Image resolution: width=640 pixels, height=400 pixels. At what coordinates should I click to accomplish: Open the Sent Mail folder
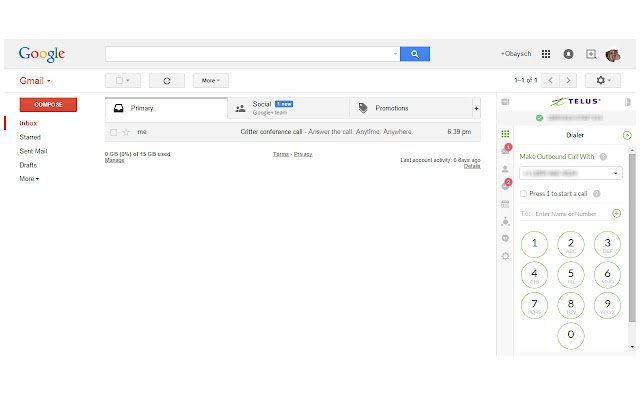(33, 151)
